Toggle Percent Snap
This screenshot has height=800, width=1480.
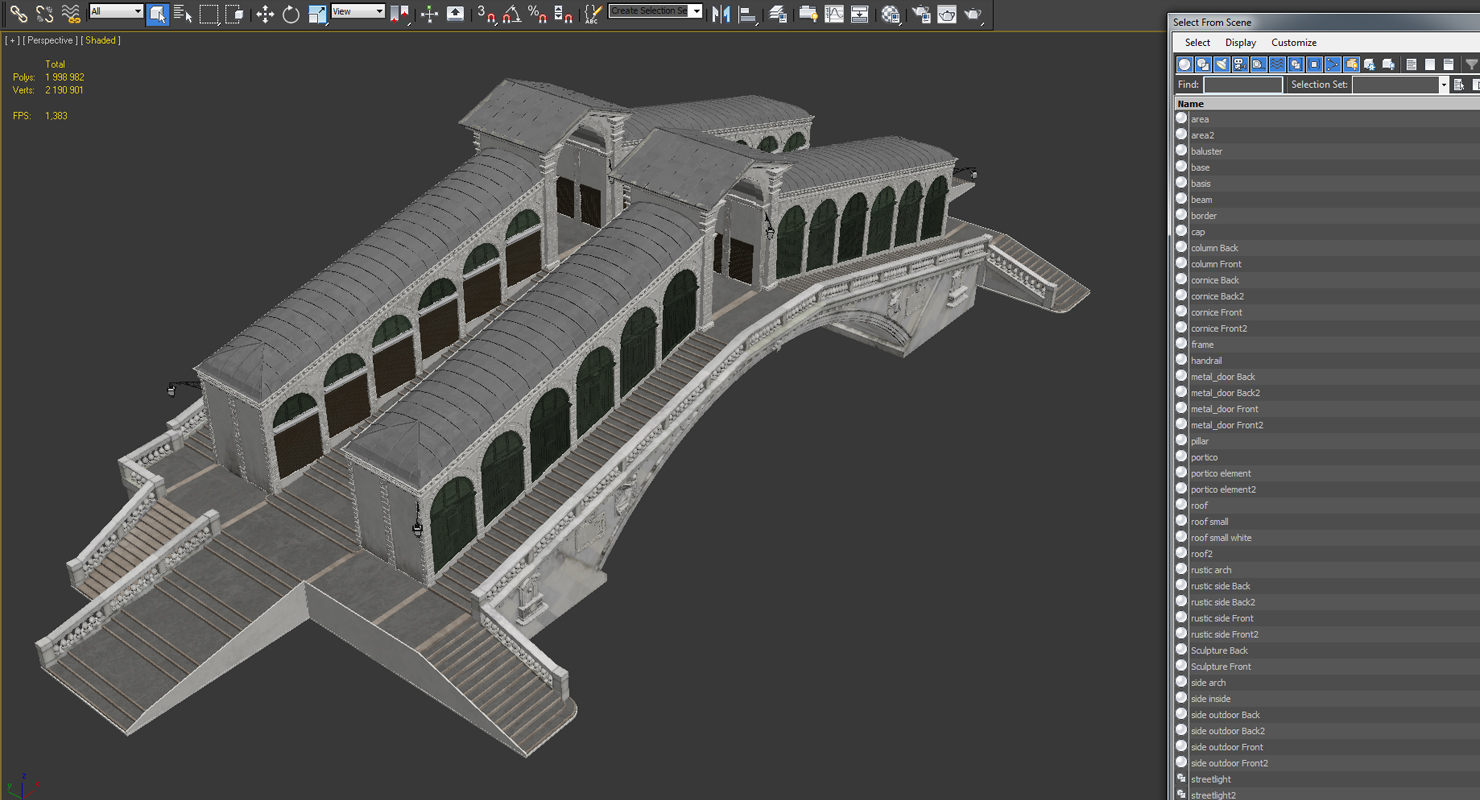tap(537, 14)
